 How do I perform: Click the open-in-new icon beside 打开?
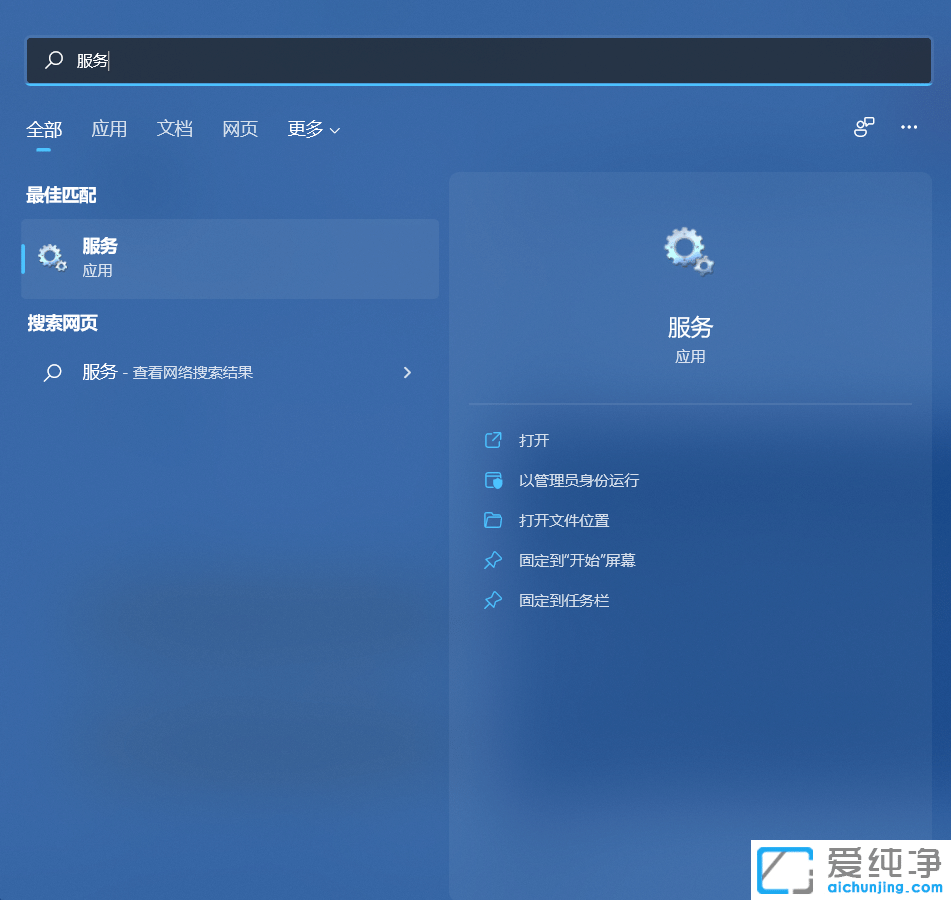493,440
